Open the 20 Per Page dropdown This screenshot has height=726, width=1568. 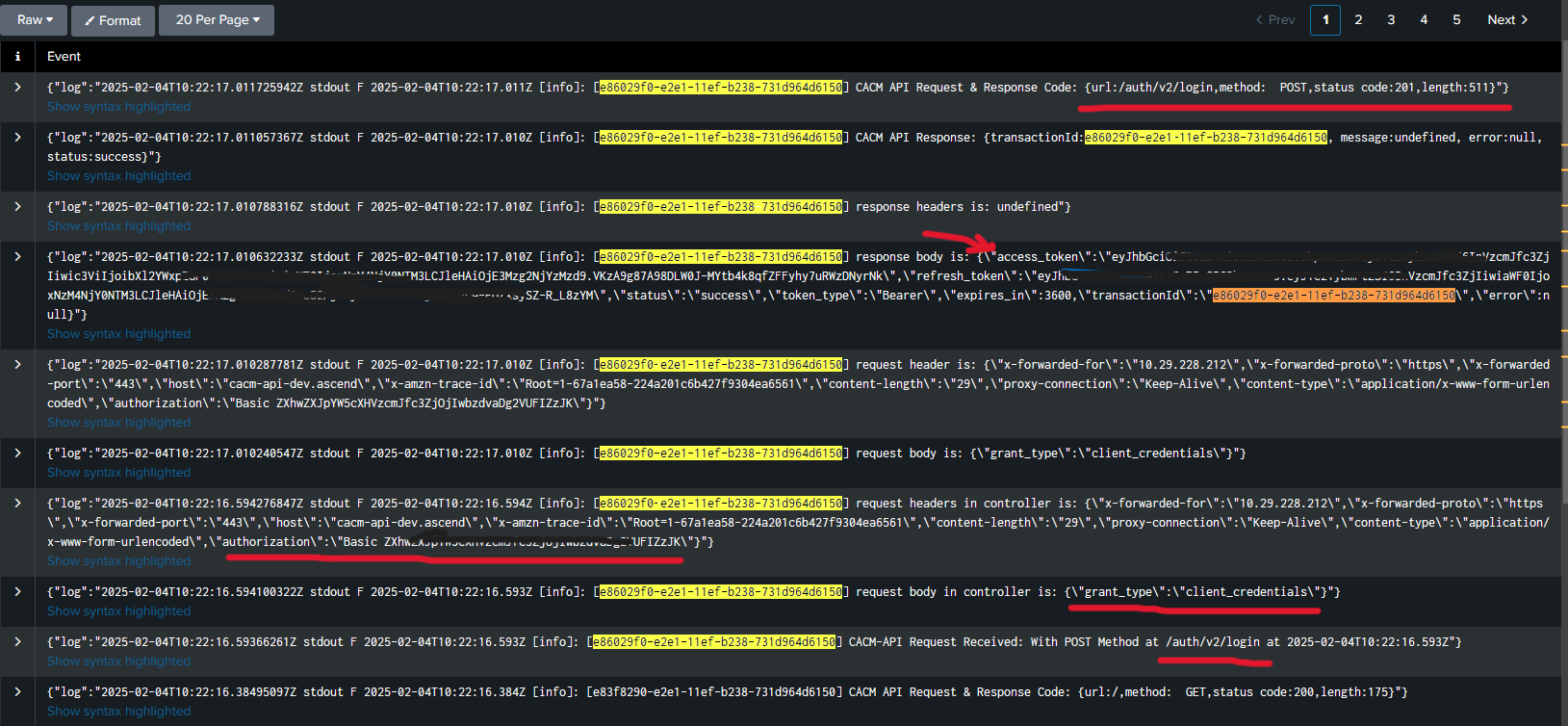click(x=217, y=20)
